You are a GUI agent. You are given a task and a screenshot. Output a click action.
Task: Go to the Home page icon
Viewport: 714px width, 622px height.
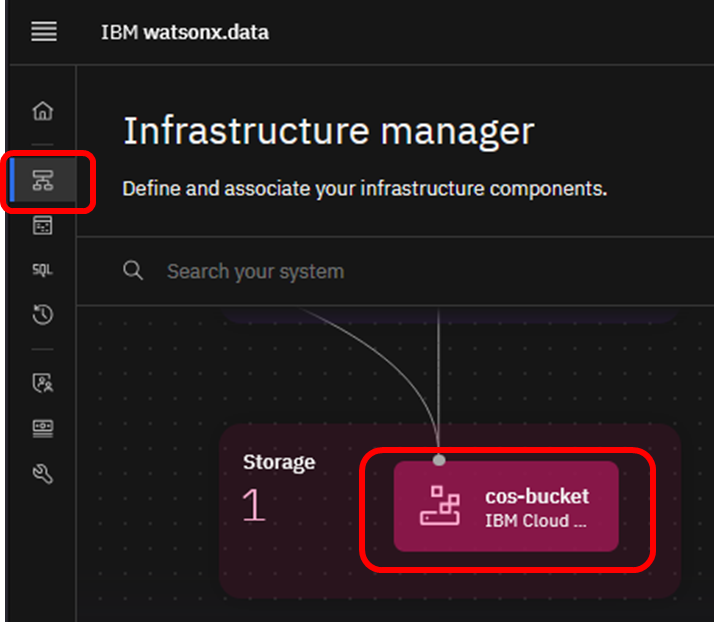click(43, 111)
